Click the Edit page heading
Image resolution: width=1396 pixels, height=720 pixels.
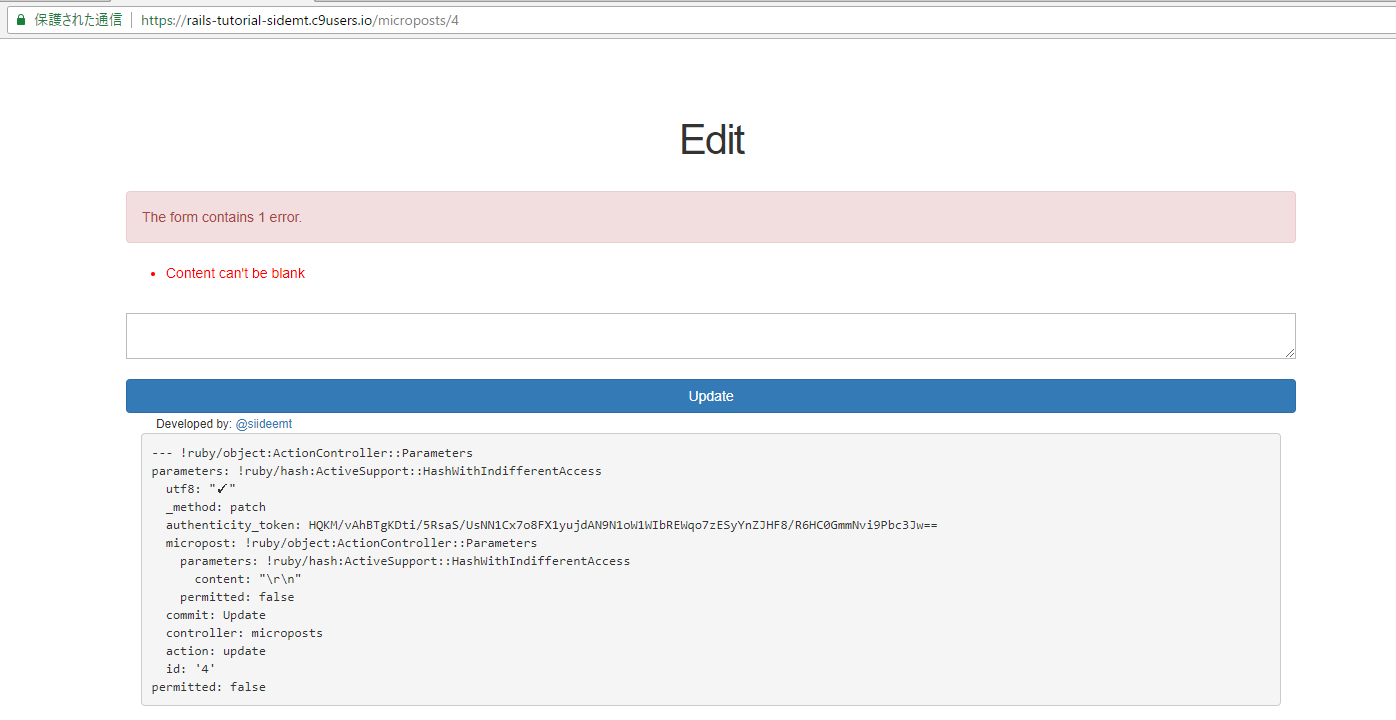711,139
